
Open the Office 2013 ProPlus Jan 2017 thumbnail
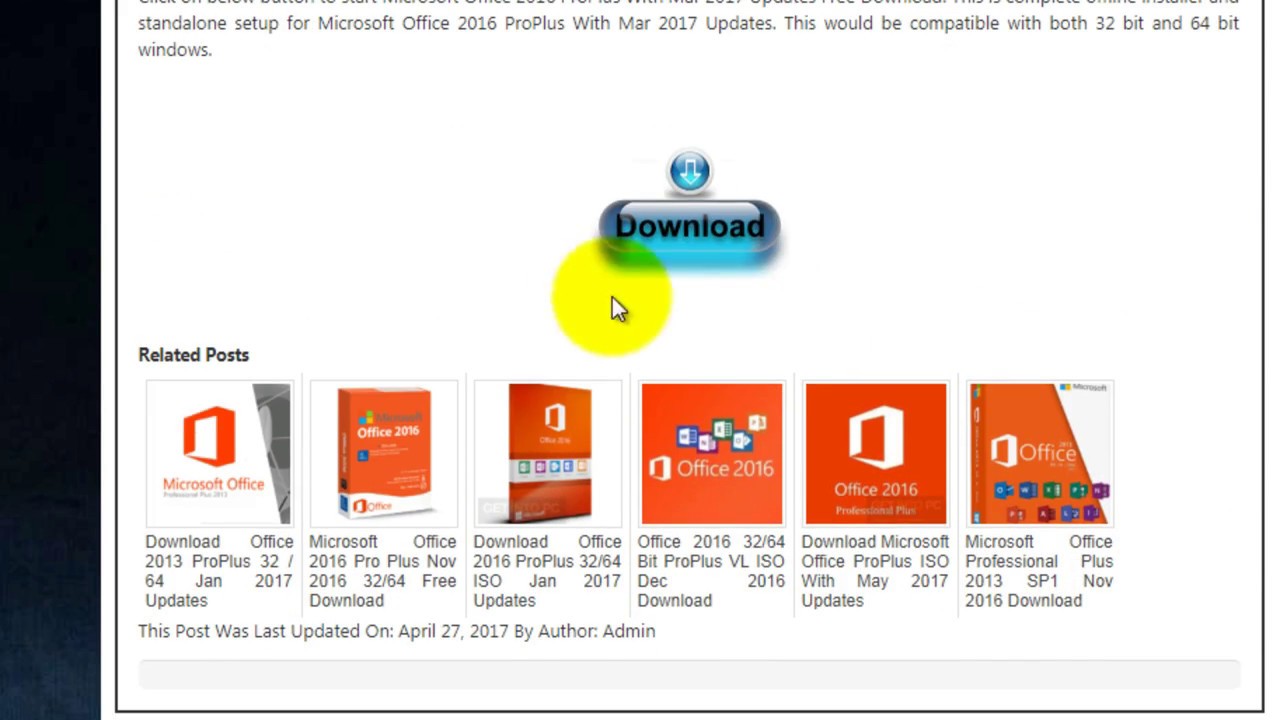coord(219,453)
